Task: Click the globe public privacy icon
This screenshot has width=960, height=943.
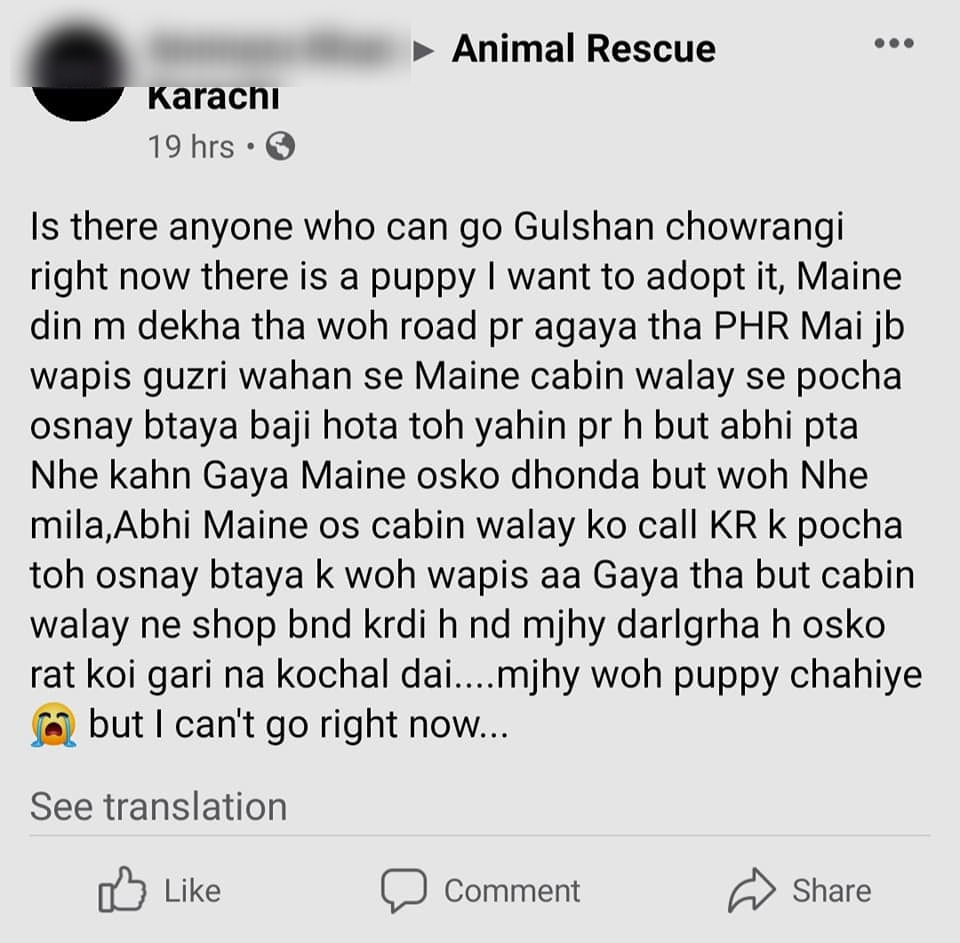Action: pyautogui.click(x=280, y=146)
